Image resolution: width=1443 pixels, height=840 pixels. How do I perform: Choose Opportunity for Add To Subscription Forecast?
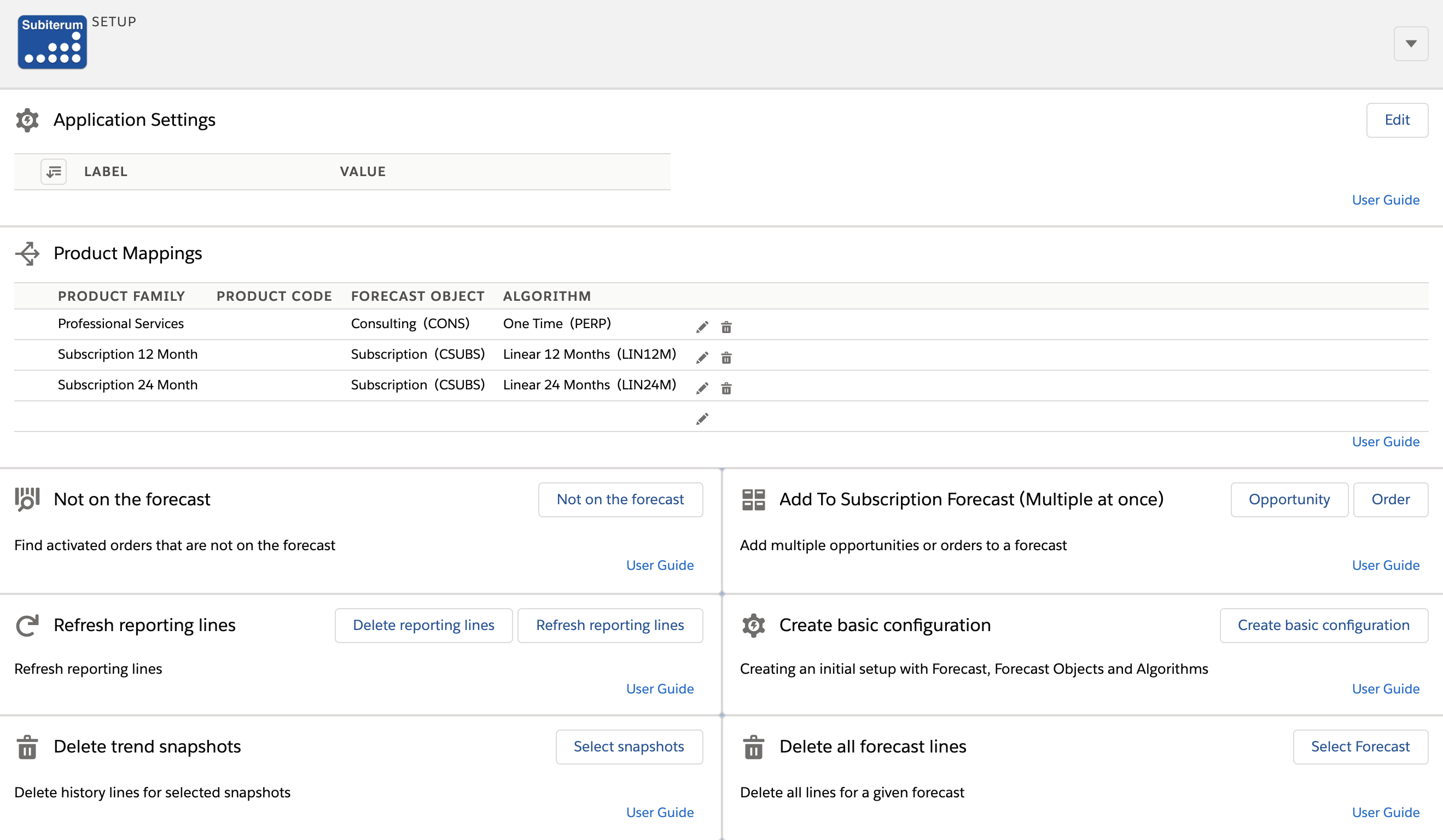tap(1289, 499)
